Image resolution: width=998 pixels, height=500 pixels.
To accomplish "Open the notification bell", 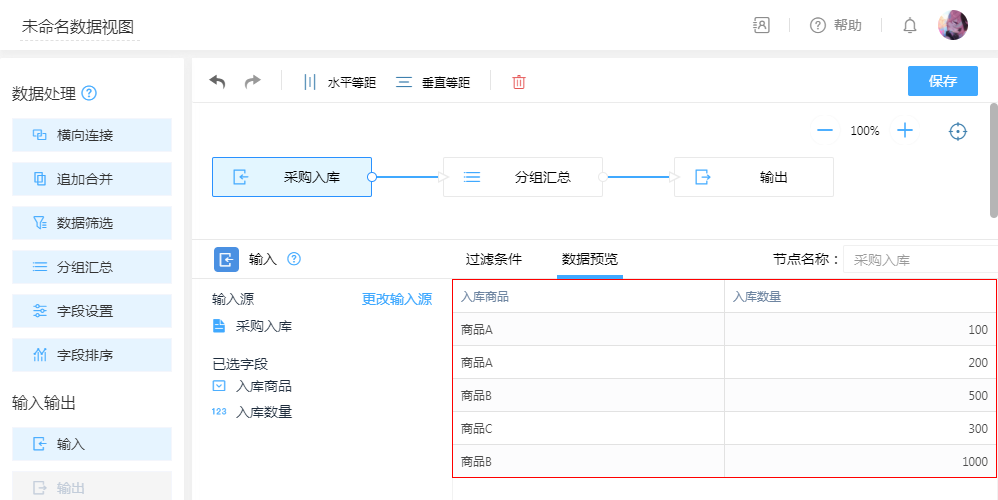I will coord(910,26).
